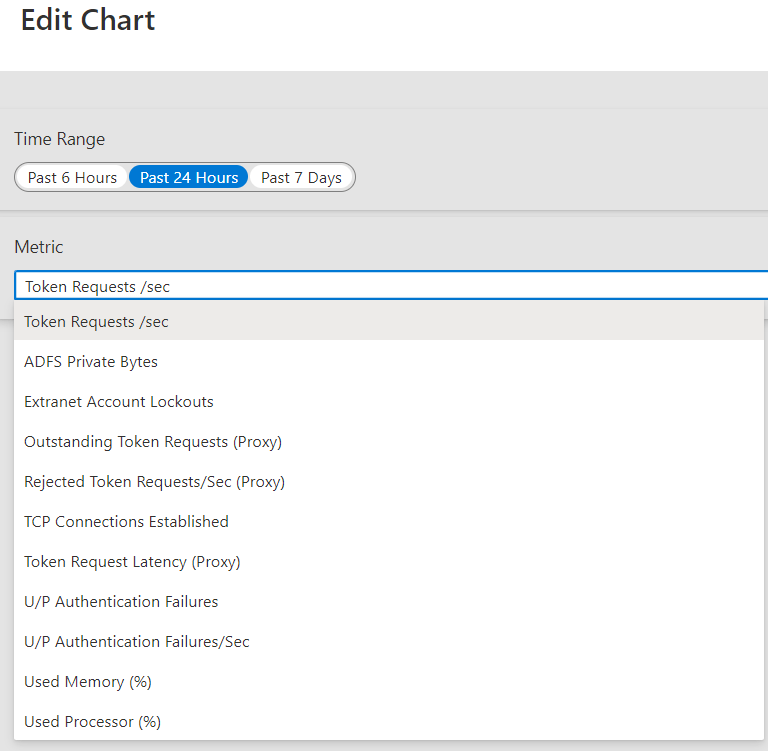Screen dimensions: 768x751
Task: Click the Metric field label
Action: [x=39, y=247]
